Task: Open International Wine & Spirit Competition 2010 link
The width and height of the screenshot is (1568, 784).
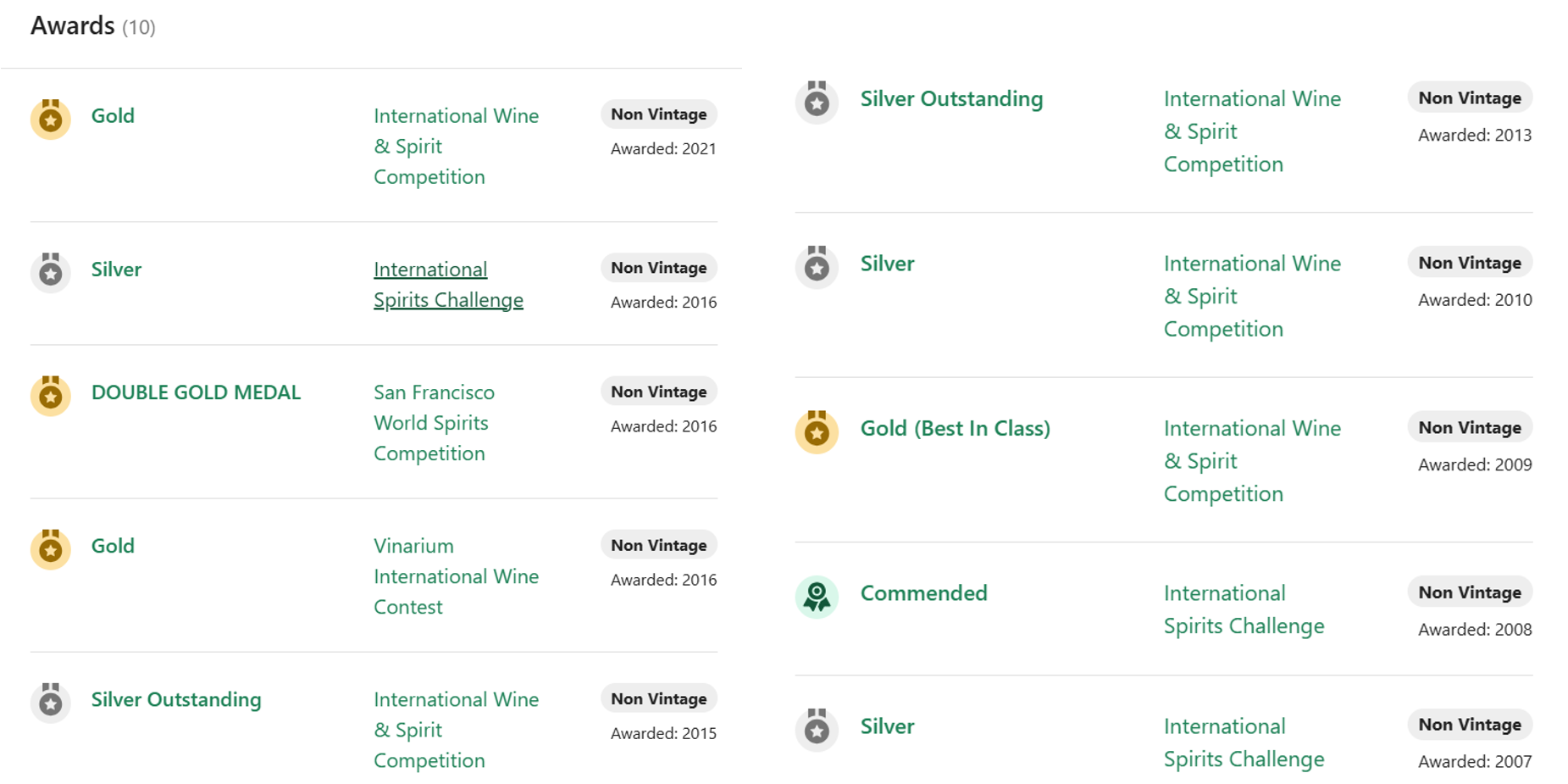Action: 1251,296
